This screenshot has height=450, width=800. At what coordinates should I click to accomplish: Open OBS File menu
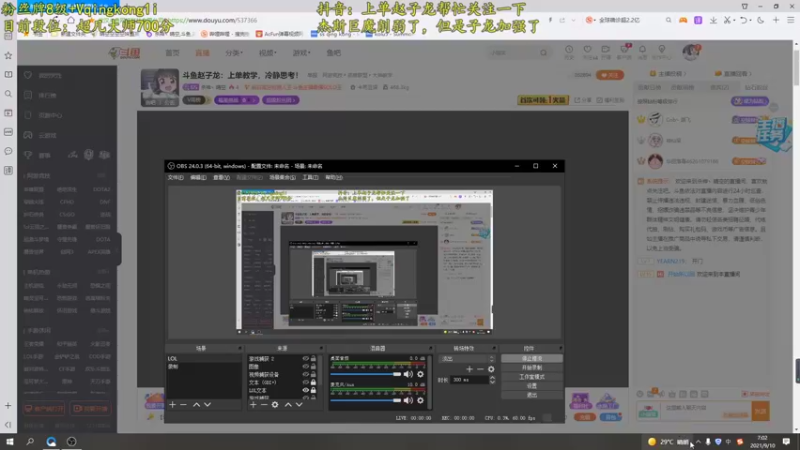[x=176, y=178]
